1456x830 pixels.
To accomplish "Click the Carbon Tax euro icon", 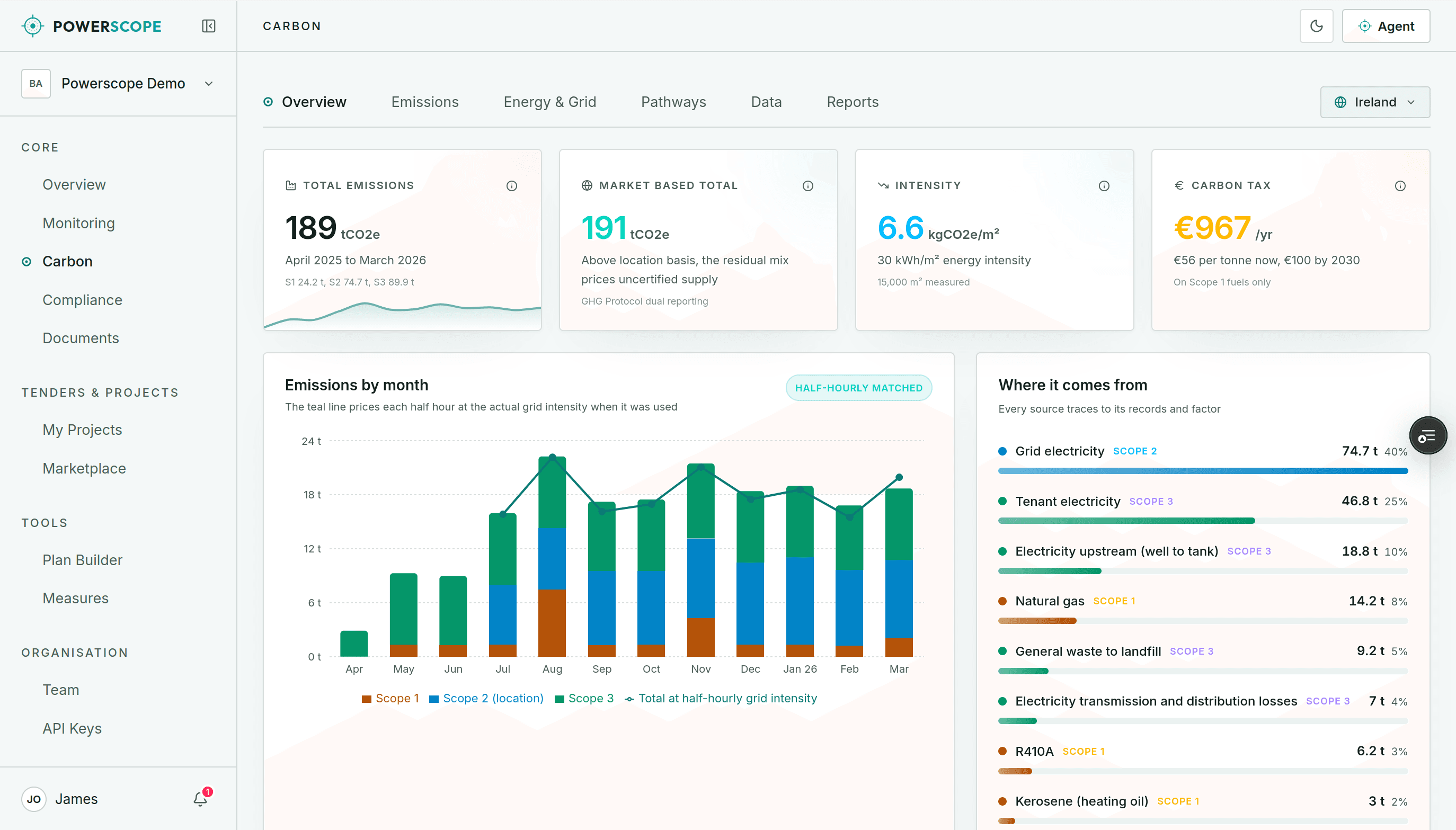I will (x=1179, y=185).
